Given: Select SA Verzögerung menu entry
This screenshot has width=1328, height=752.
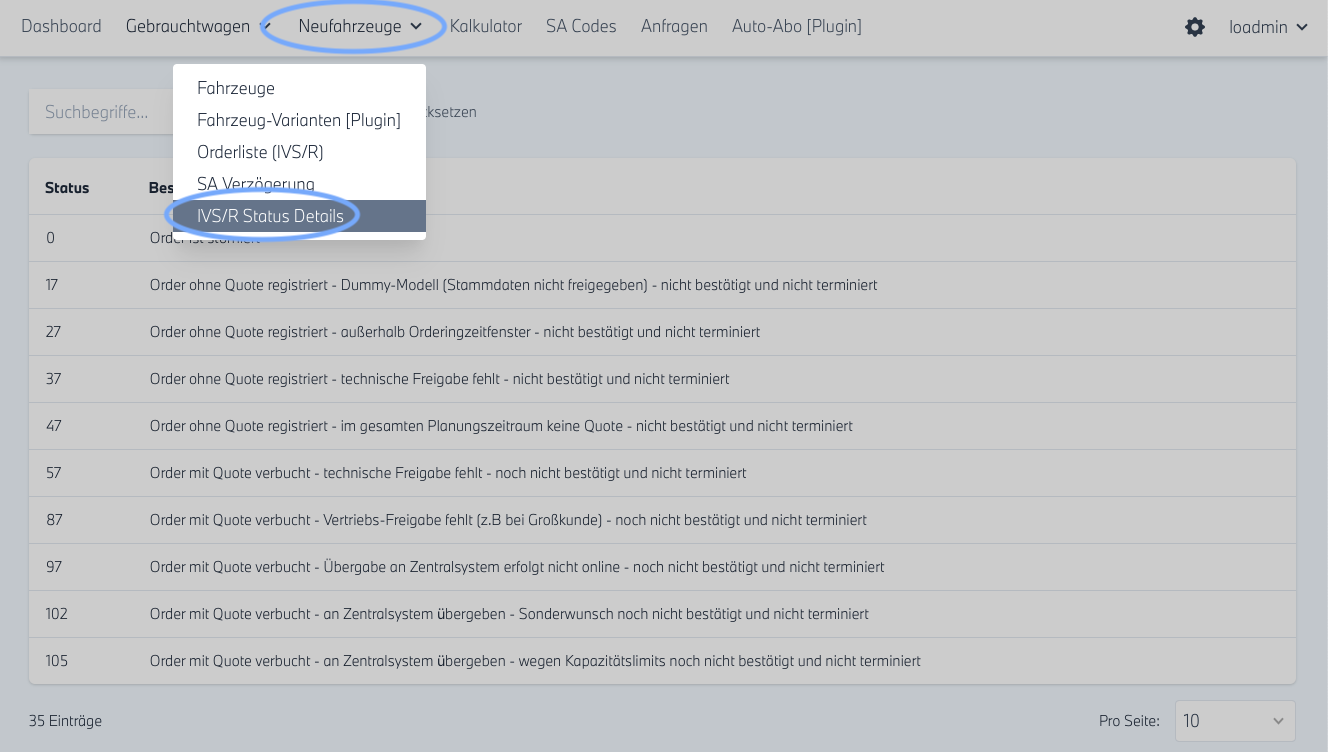Looking at the screenshot, I should click(256, 184).
